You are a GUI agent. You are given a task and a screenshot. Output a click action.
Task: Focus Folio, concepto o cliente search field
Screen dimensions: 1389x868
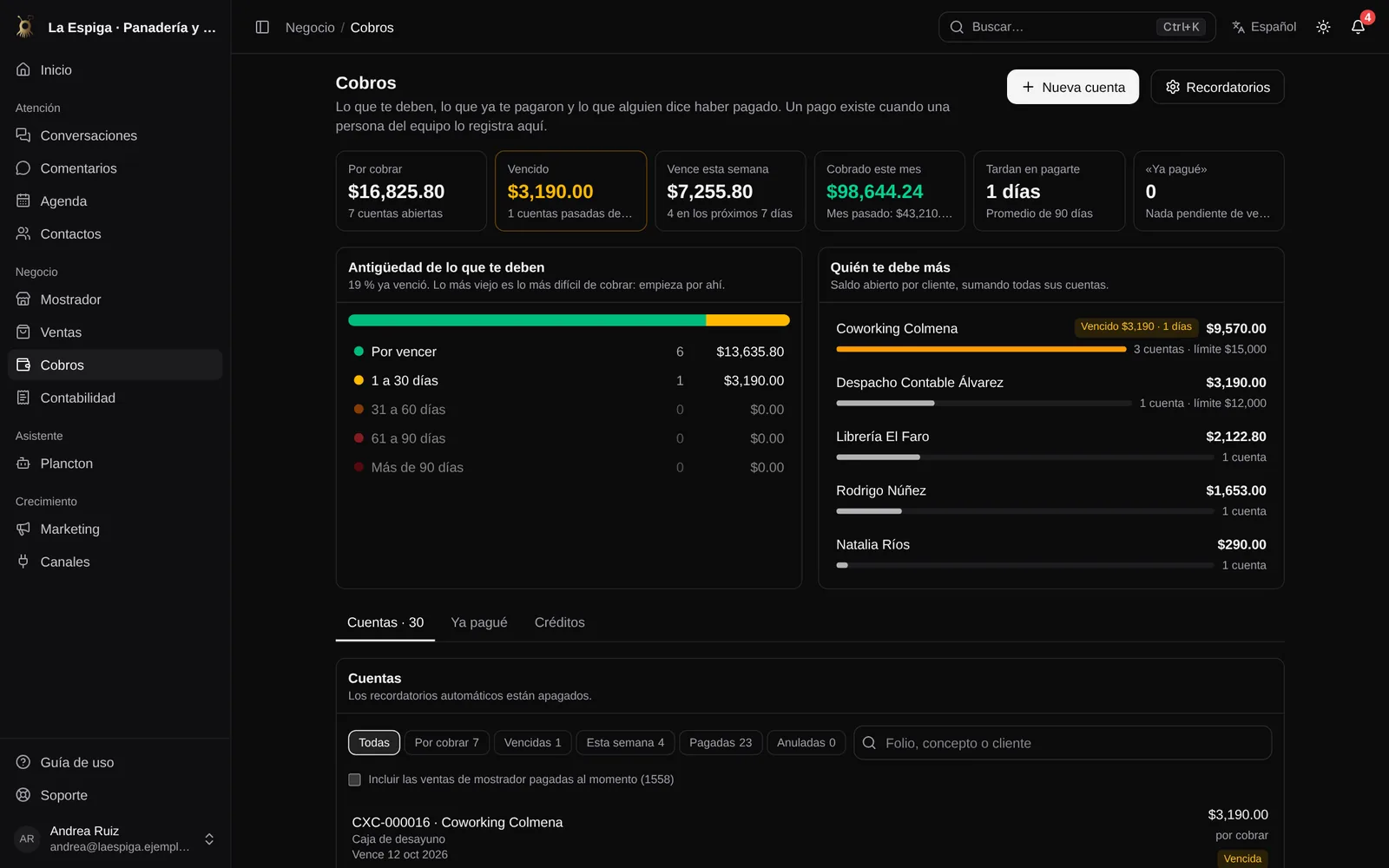coord(1063,743)
